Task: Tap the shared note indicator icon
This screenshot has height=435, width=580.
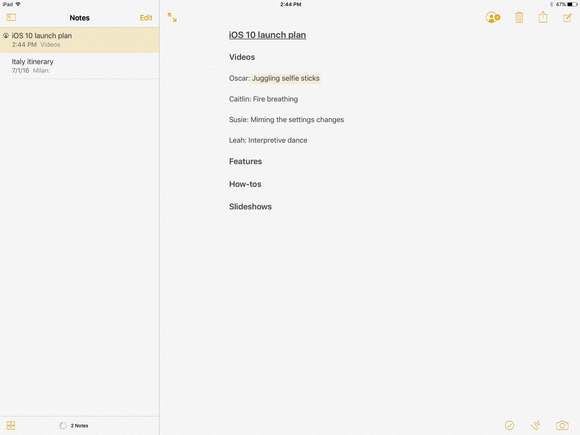Action: click(x=6, y=36)
